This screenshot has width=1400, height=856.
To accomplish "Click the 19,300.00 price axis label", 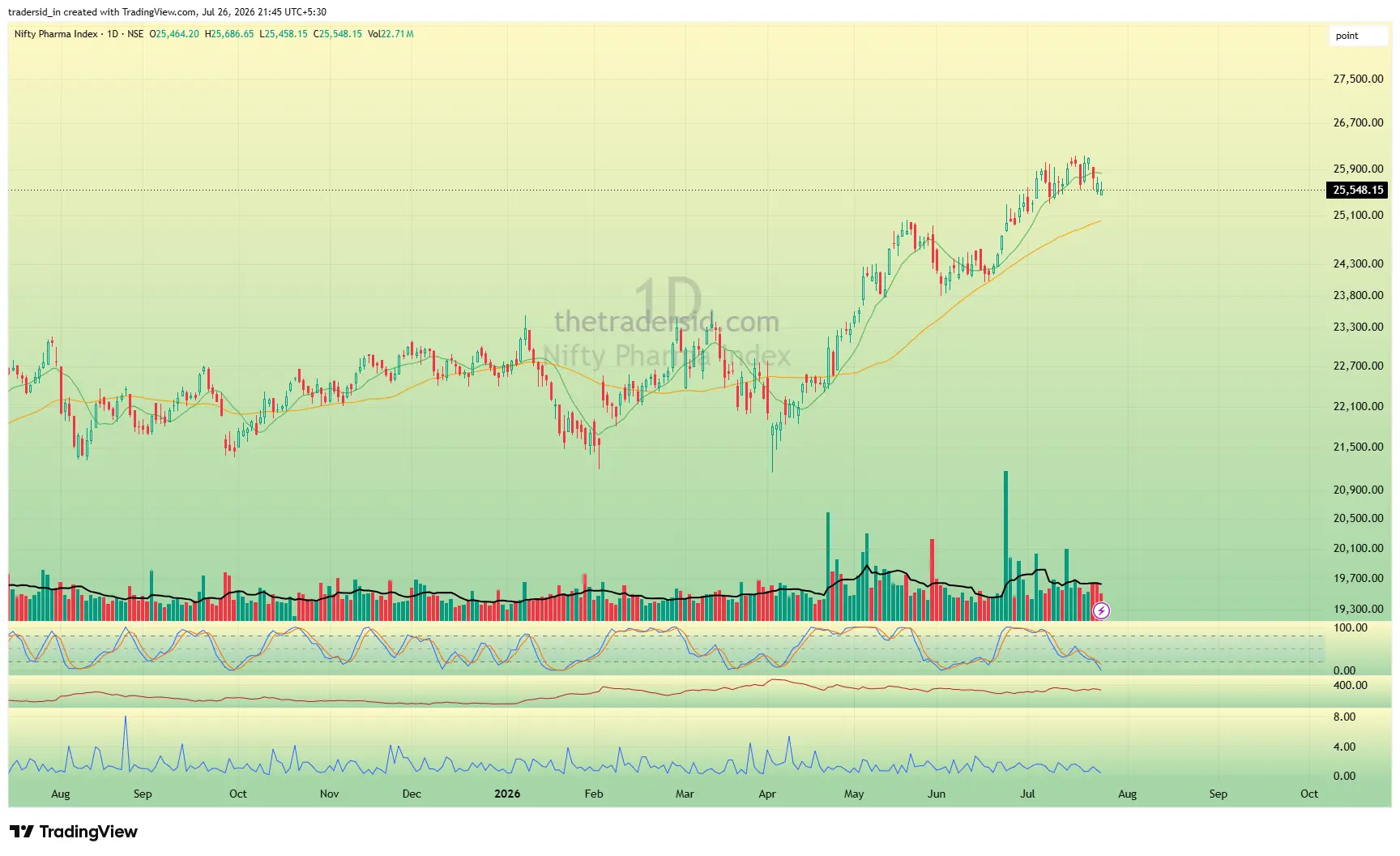I will (x=1359, y=609).
